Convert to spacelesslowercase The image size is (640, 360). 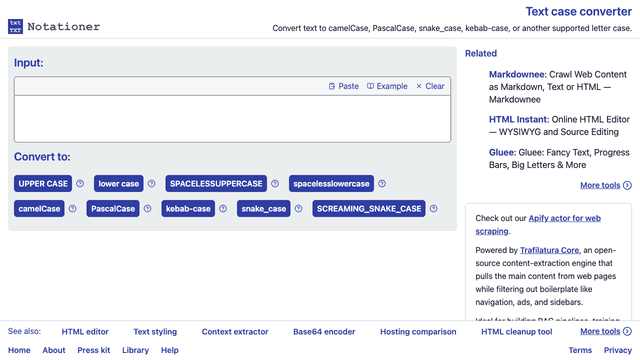point(331,184)
